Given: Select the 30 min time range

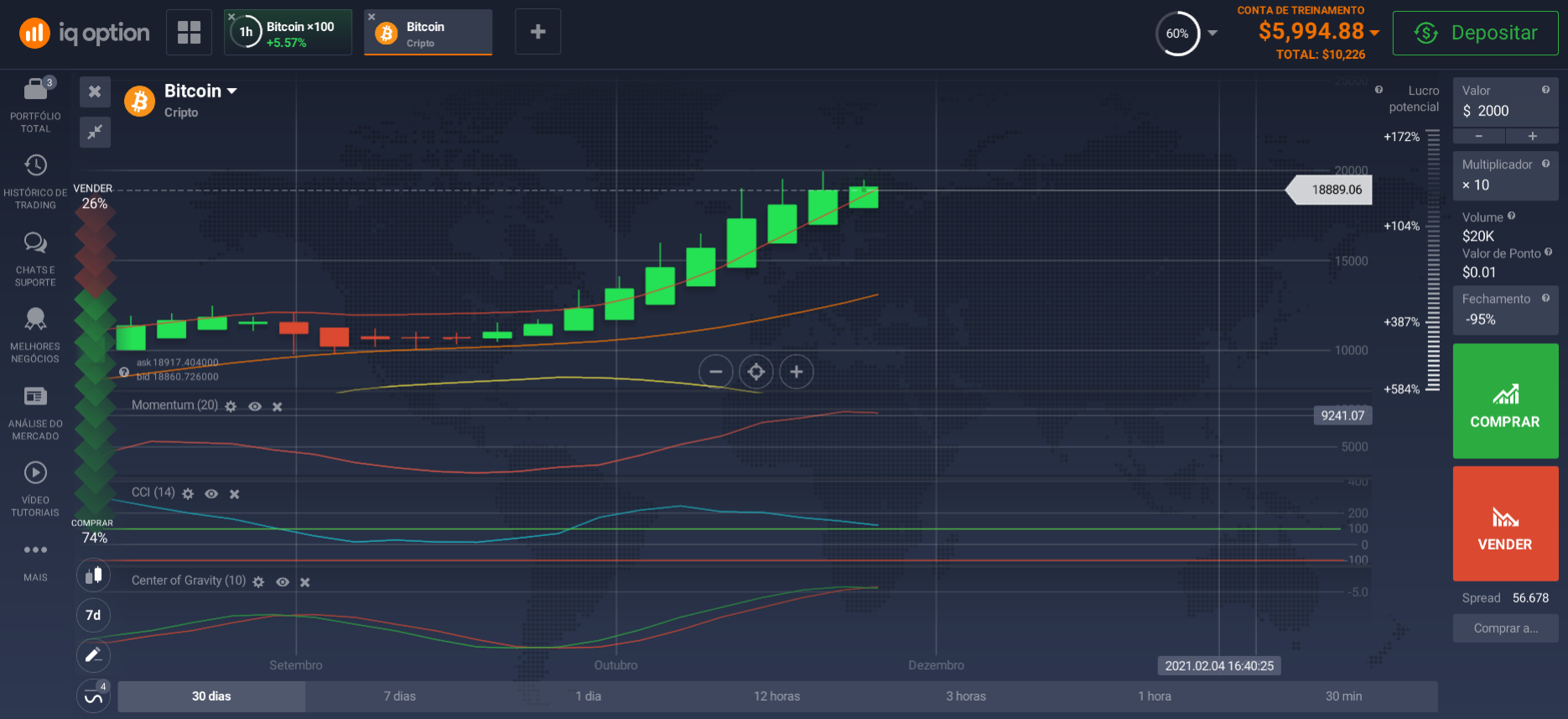Looking at the screenshot, I should tap(1343, 696).
